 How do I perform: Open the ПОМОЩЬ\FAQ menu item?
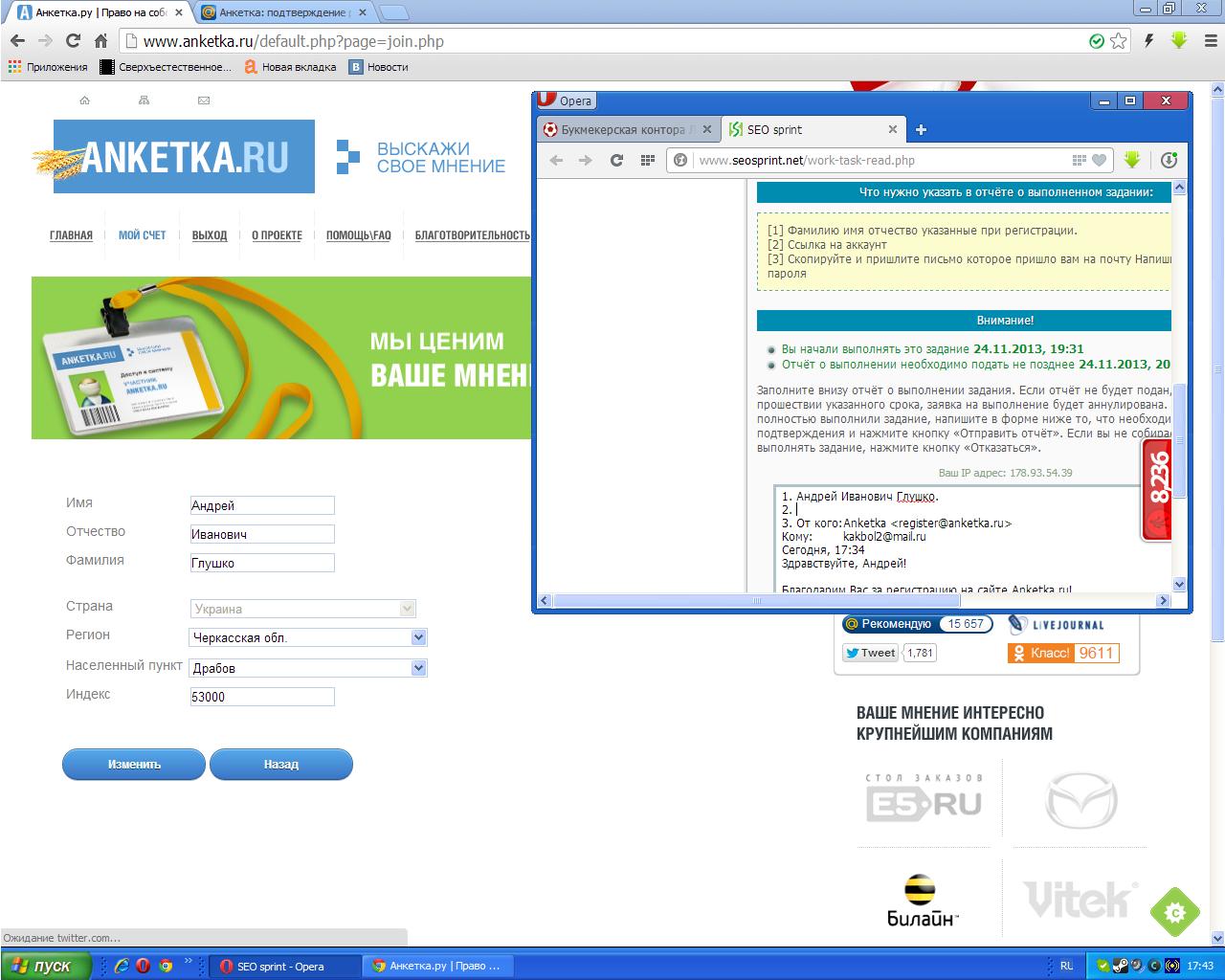tap(359, 235)
